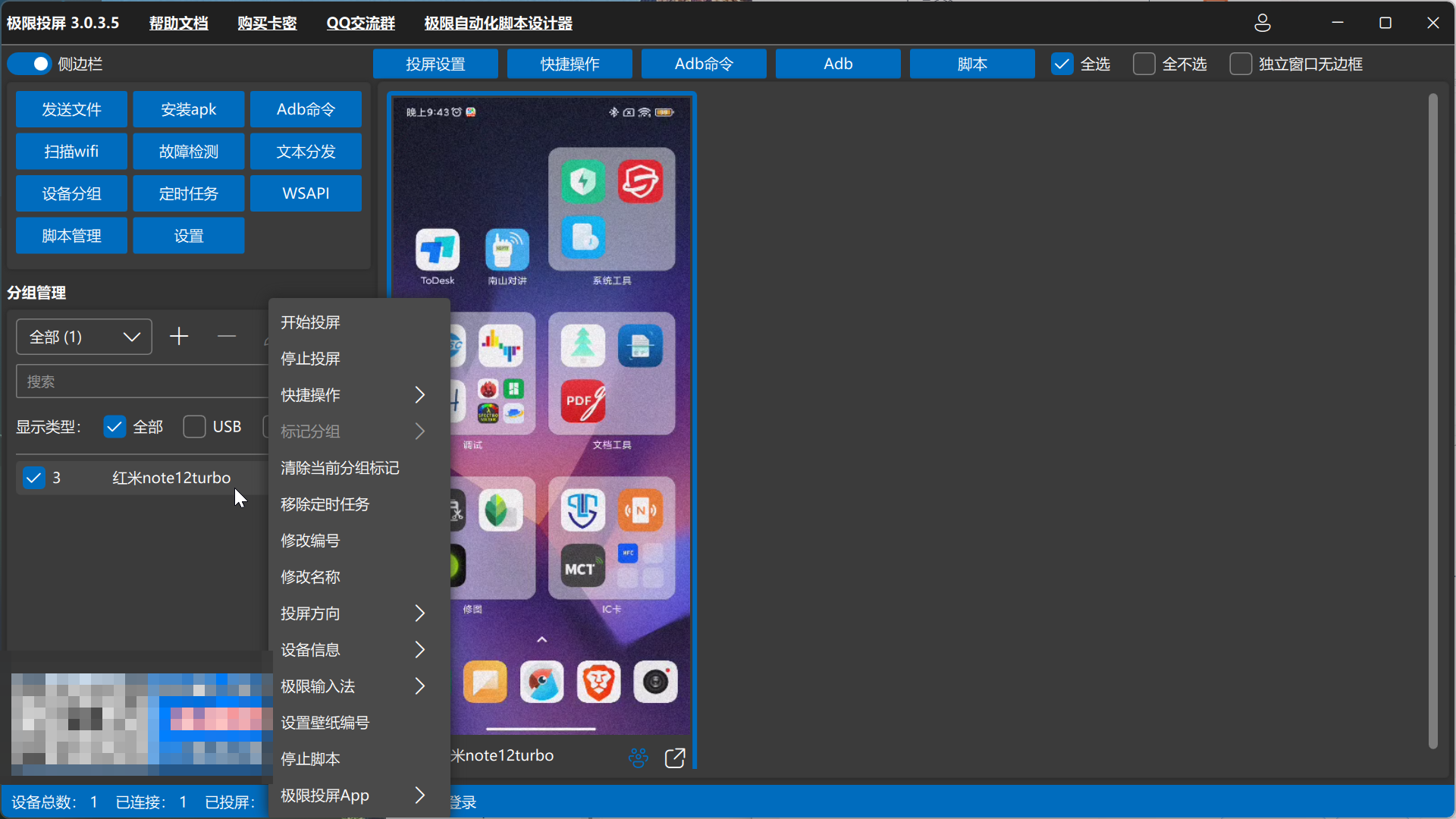This screenshot has width=1456, height=819.
Task: Toggle the 侧边栏 sidebar switch
Action: [x=30, y=64]
